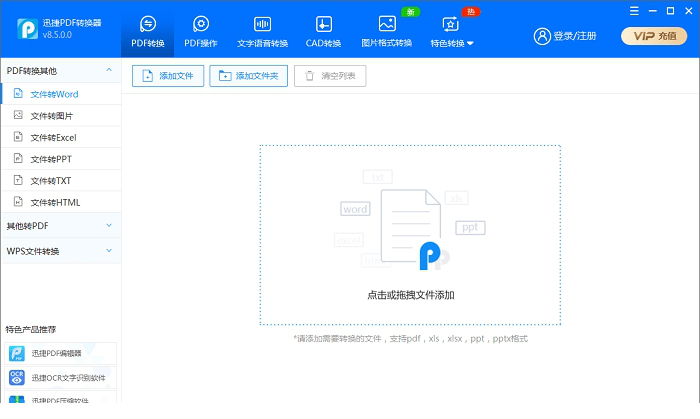Click the 添加文件 button

click(x=168, y=76)
